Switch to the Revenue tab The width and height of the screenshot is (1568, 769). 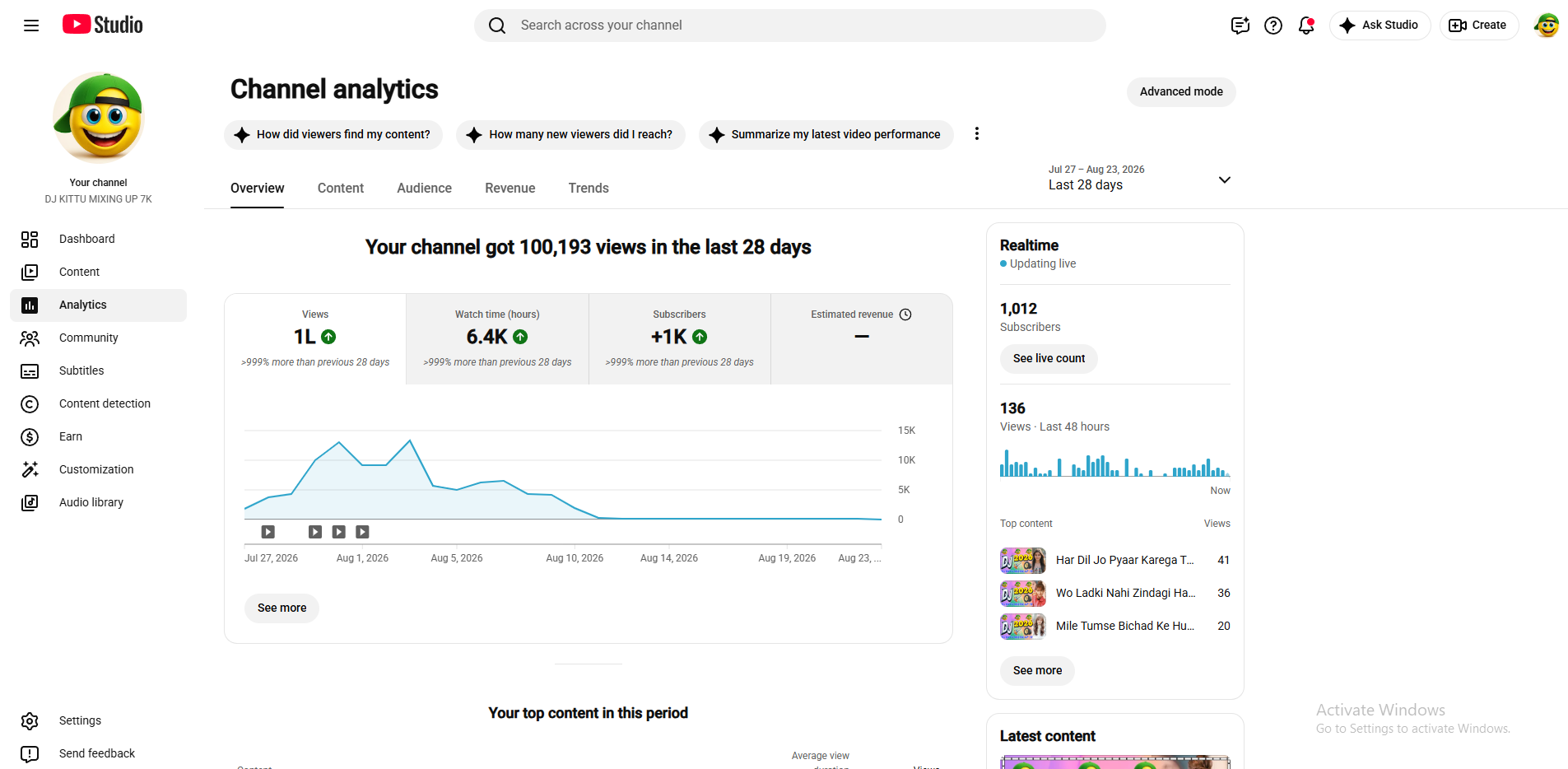(510, 188)
